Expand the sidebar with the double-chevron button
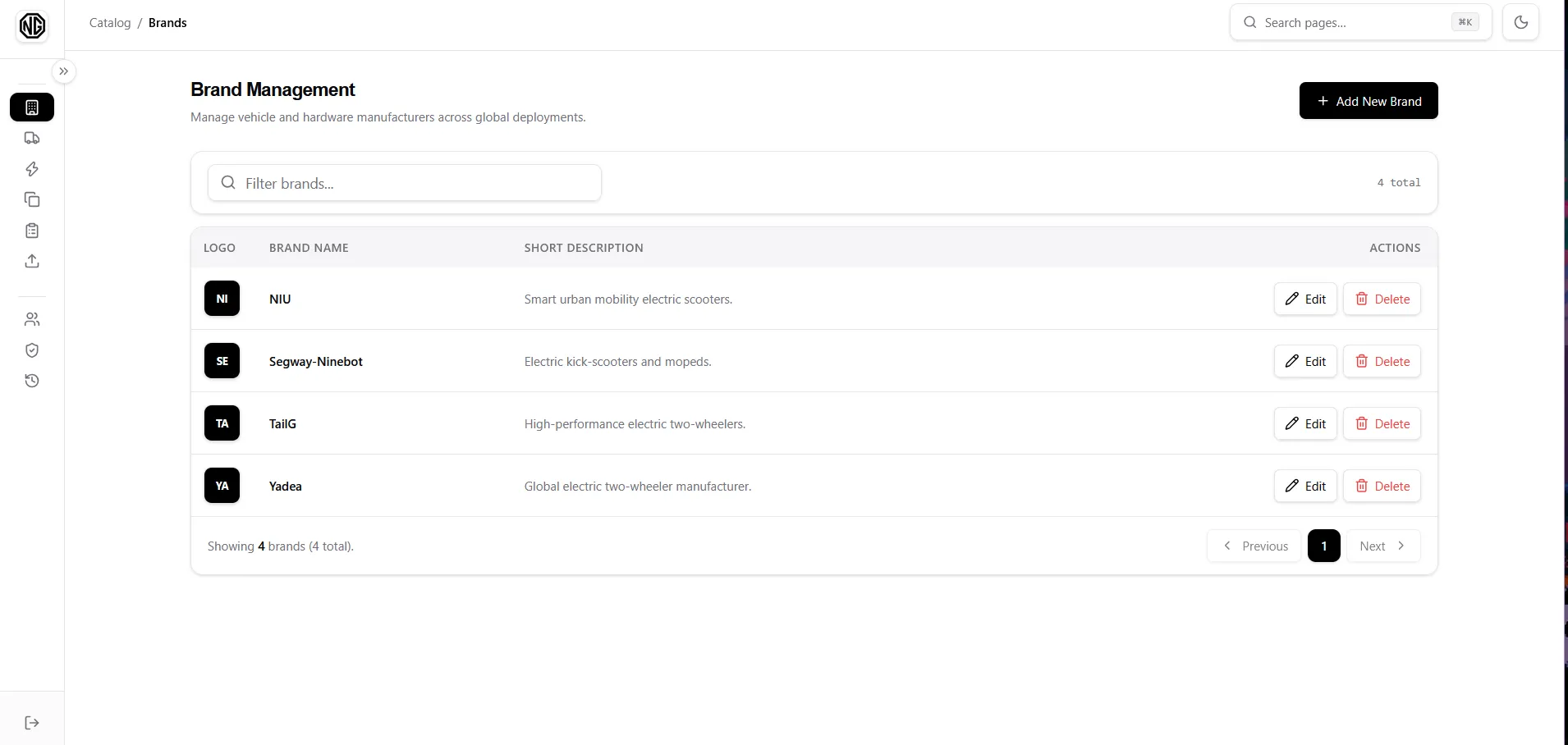Viewport: 1568px width, 745px height. 63,71
